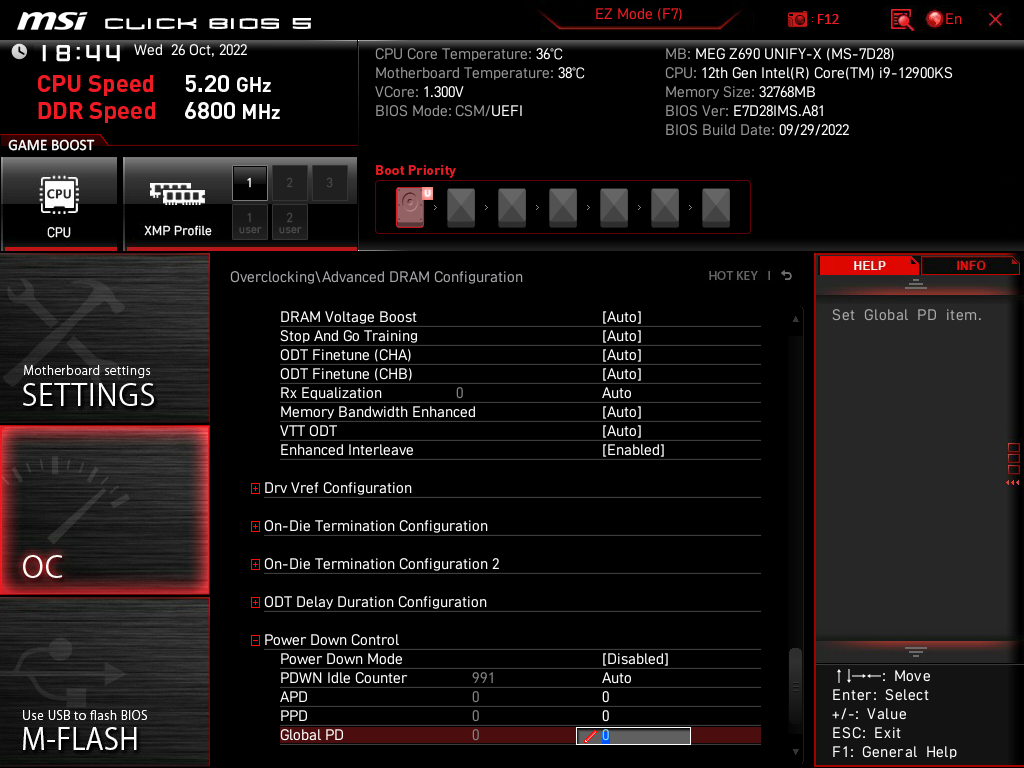Select the APD value field

(x=605, y=697)
